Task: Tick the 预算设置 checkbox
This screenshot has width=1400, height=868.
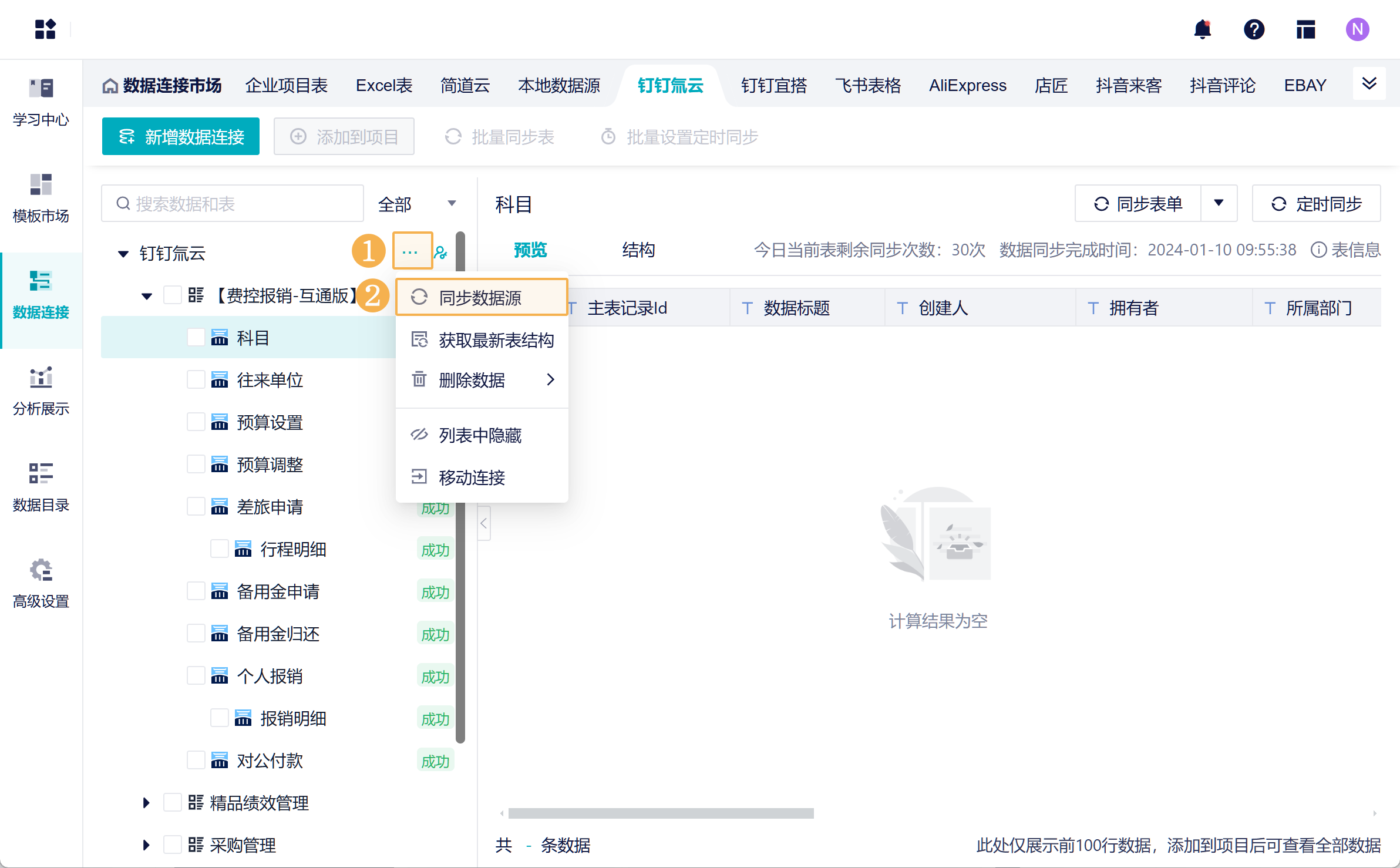Action: tap(196, 422)
